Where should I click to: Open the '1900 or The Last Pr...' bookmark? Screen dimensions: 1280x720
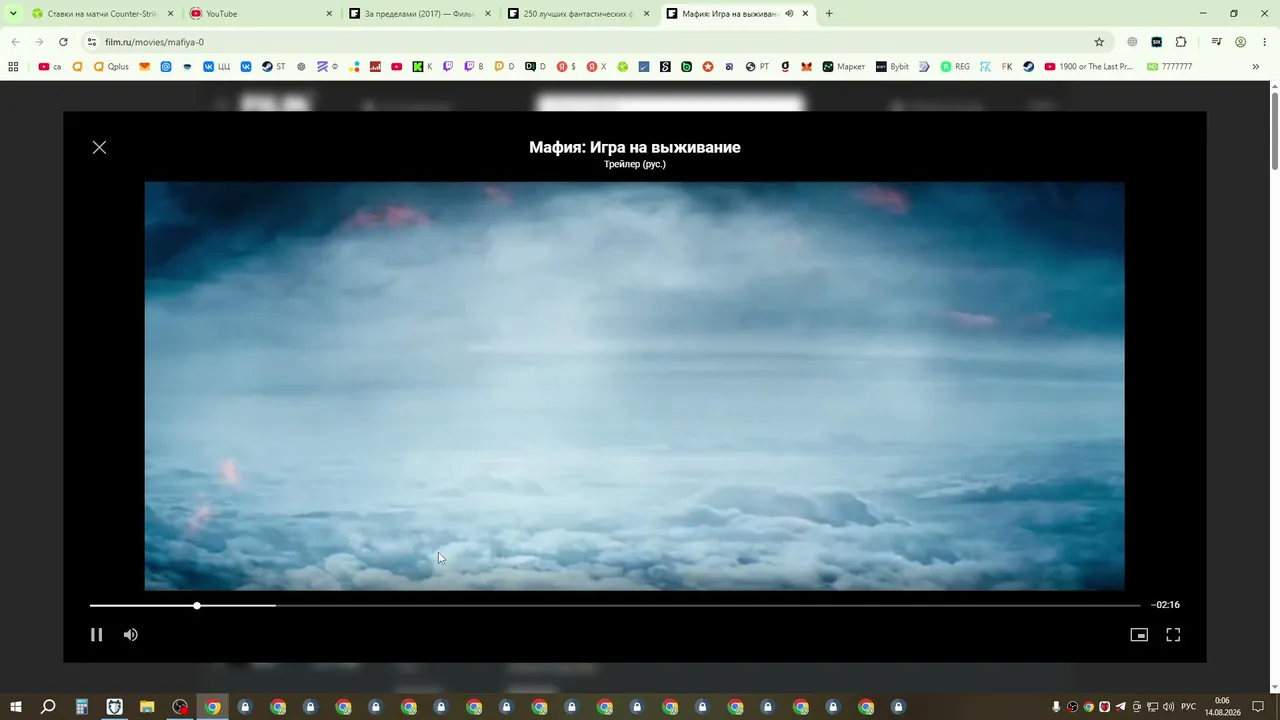tap(1089, 67)
